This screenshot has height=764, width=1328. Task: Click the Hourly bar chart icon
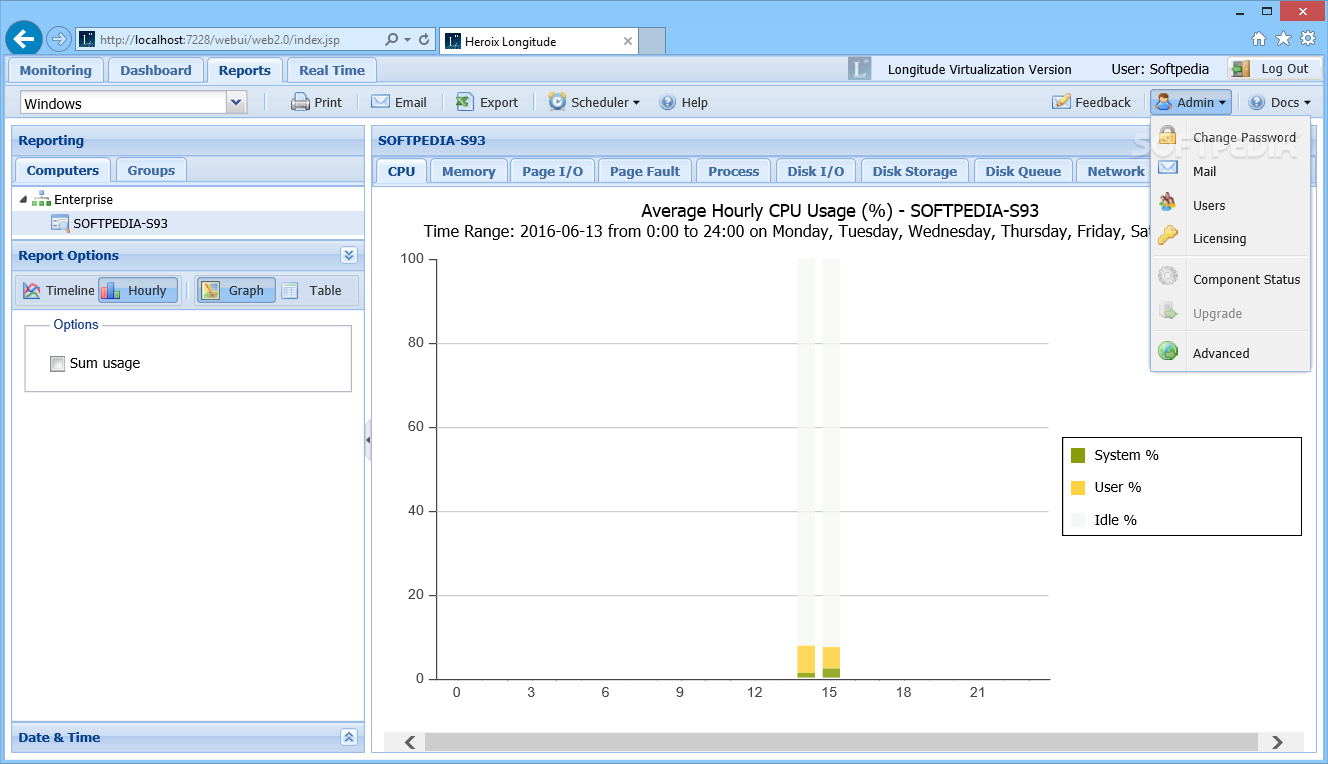click(x=110, y=291)
